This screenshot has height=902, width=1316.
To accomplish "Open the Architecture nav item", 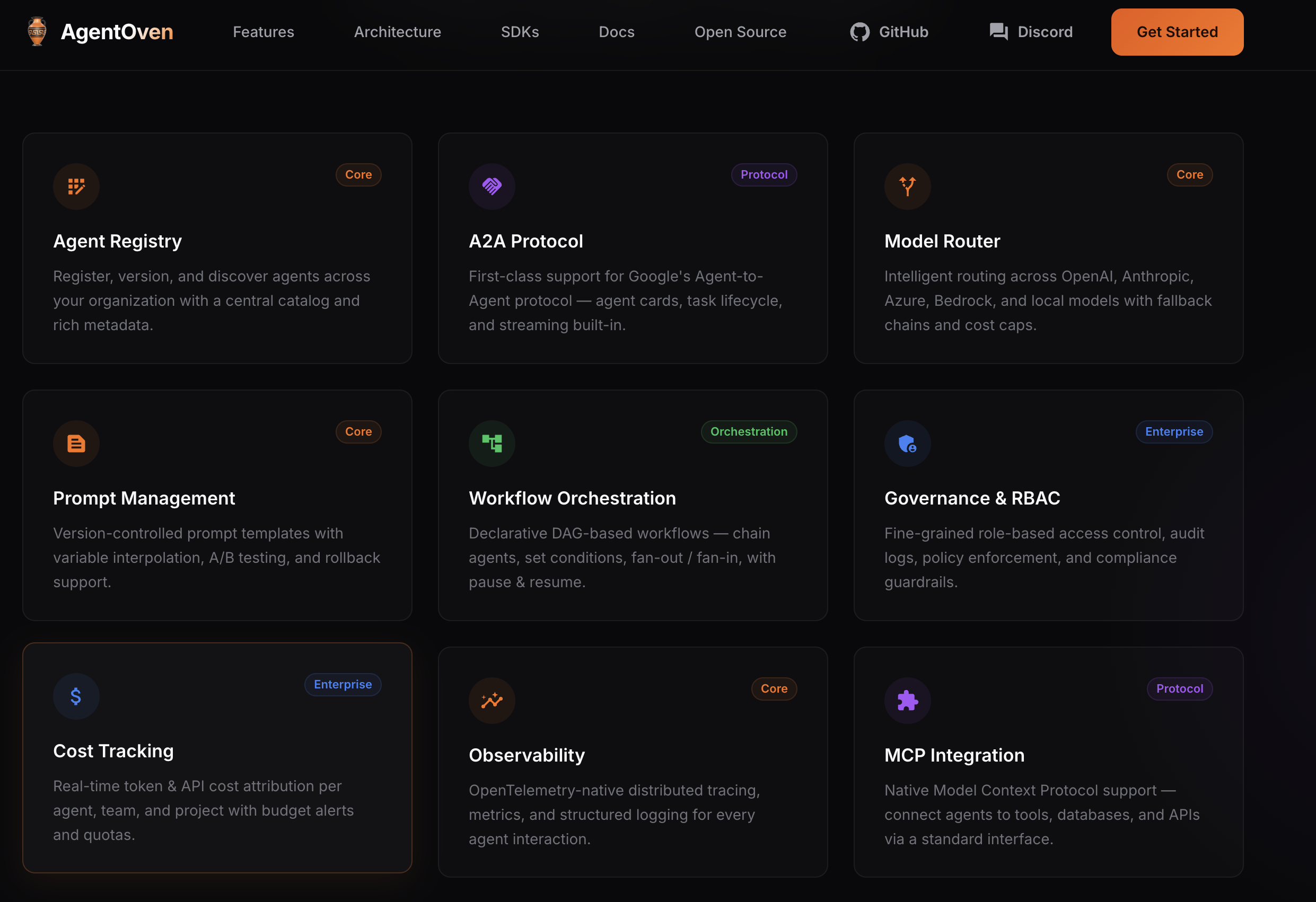I will 397,32.
